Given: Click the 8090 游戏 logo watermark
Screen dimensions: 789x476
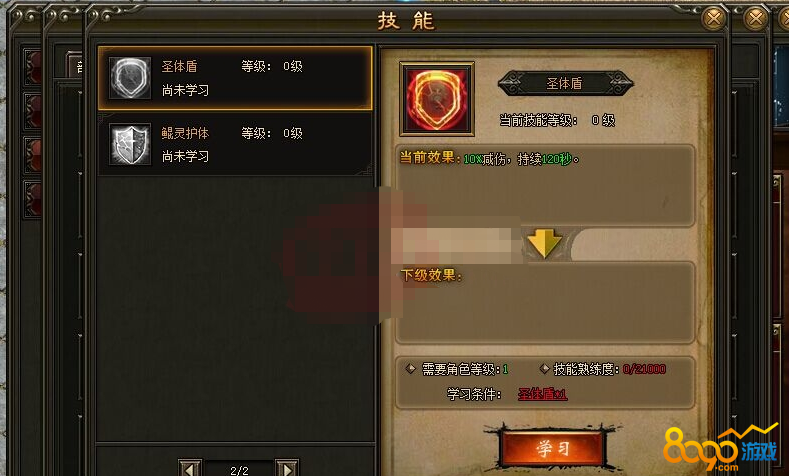Looking at the screenshot, I should [x=721, y=448].
